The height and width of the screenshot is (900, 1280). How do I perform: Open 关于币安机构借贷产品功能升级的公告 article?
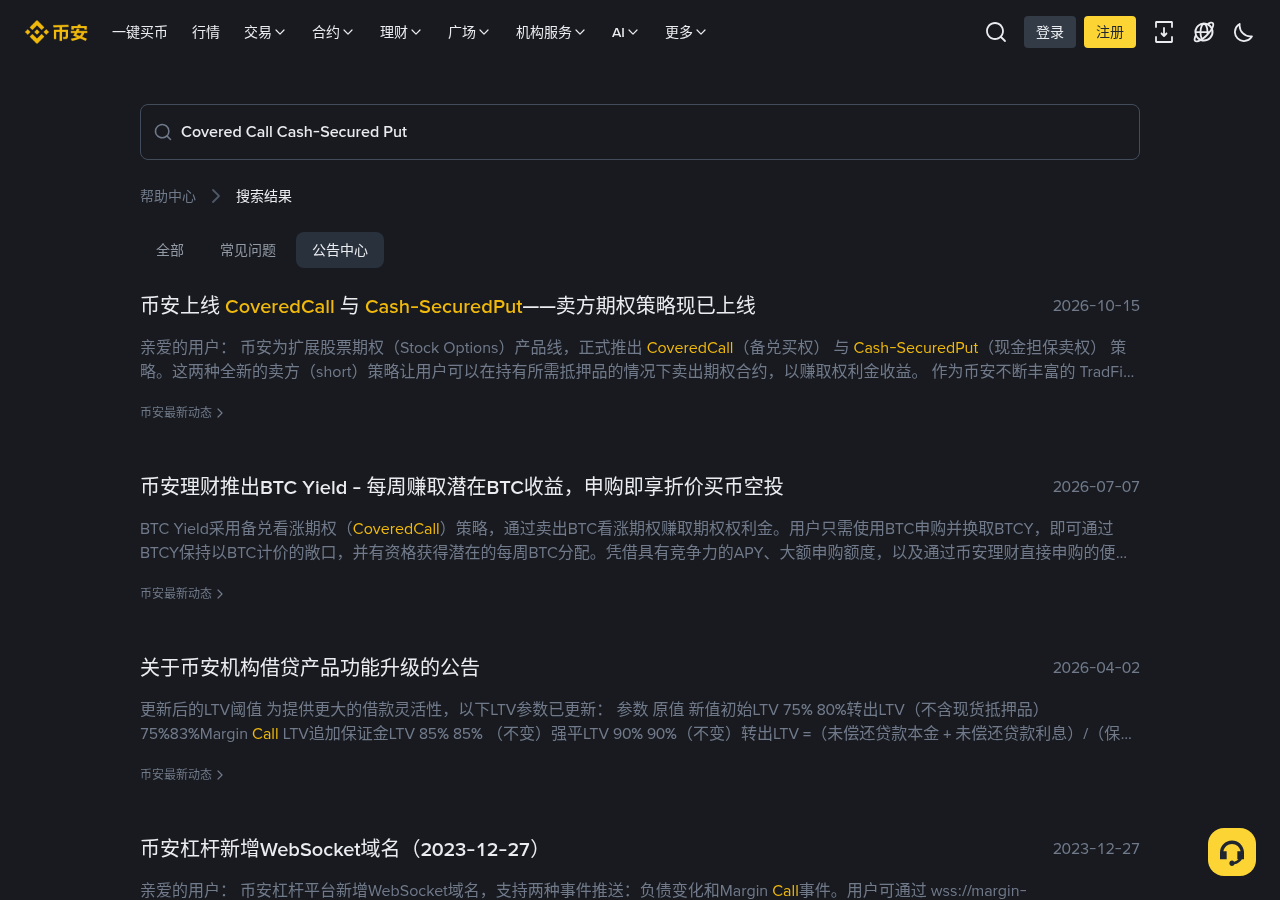pyautogui.click(x=310, y=668)
